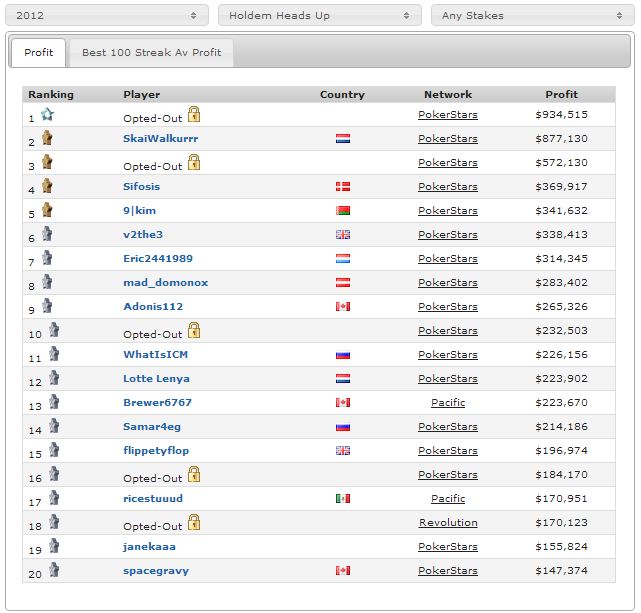Select the Profit tab
641x613 pixels.
point(38,53)
